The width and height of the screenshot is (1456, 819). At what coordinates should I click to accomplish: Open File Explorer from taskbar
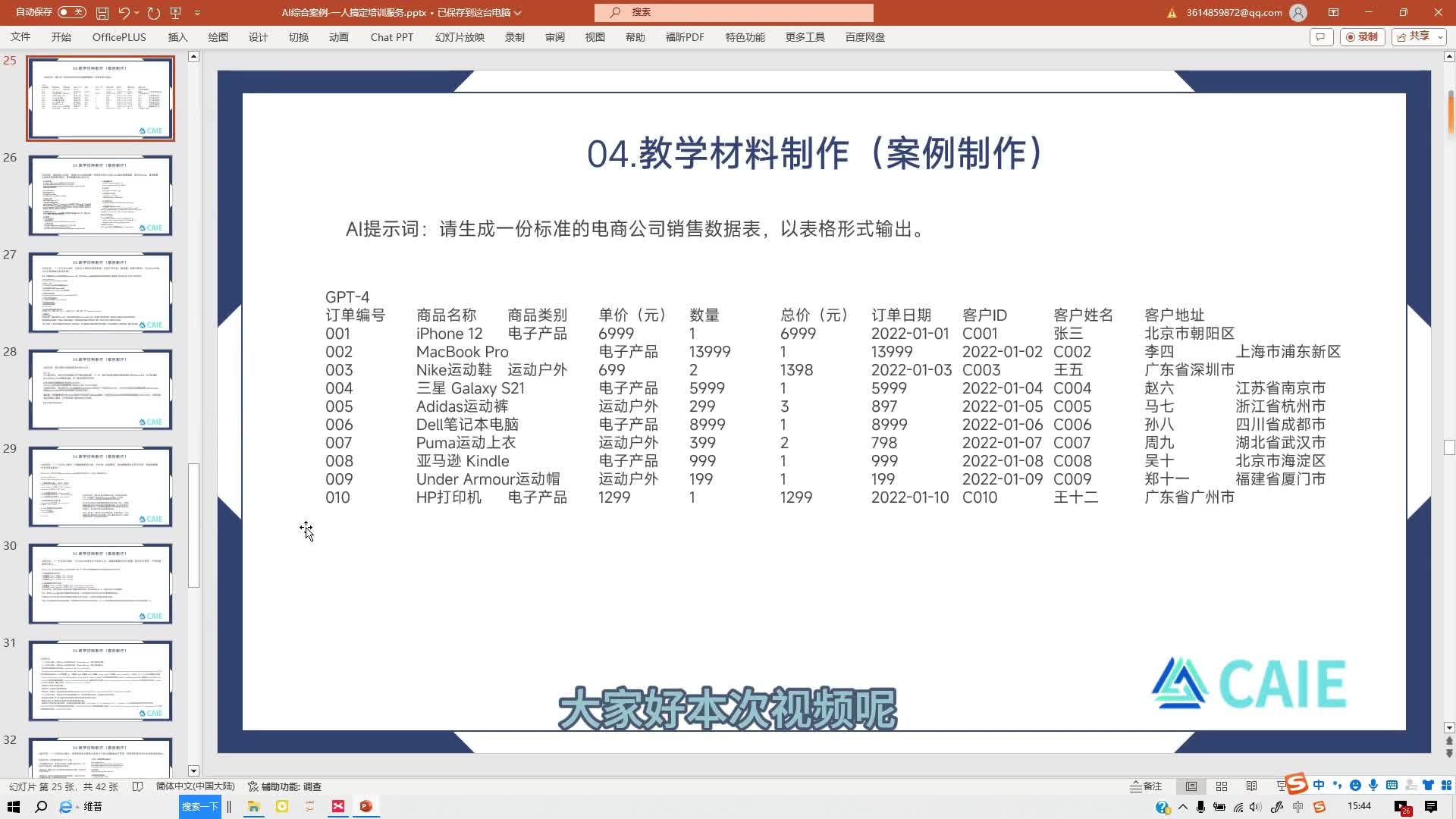(253, 806)
